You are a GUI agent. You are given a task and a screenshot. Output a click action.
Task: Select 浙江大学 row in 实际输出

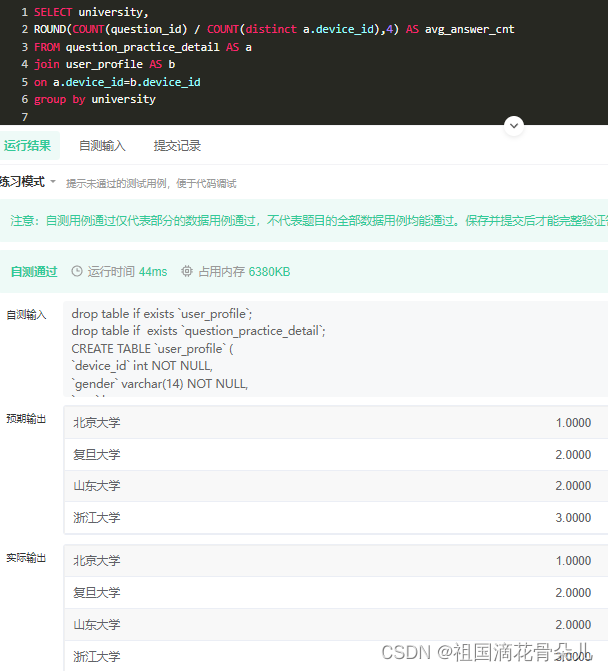(336, 656)
